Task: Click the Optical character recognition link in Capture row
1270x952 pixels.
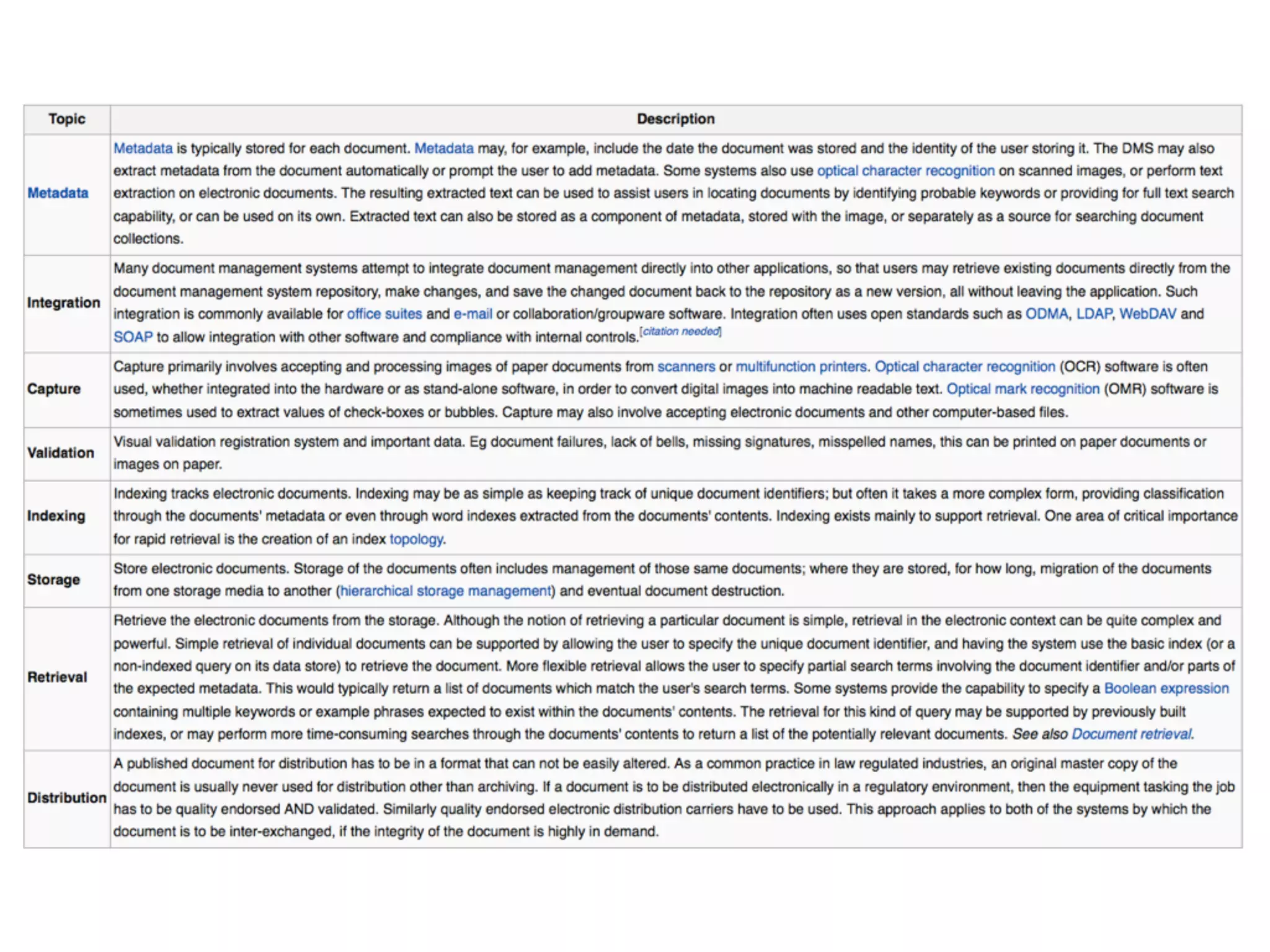Action: 964,367
